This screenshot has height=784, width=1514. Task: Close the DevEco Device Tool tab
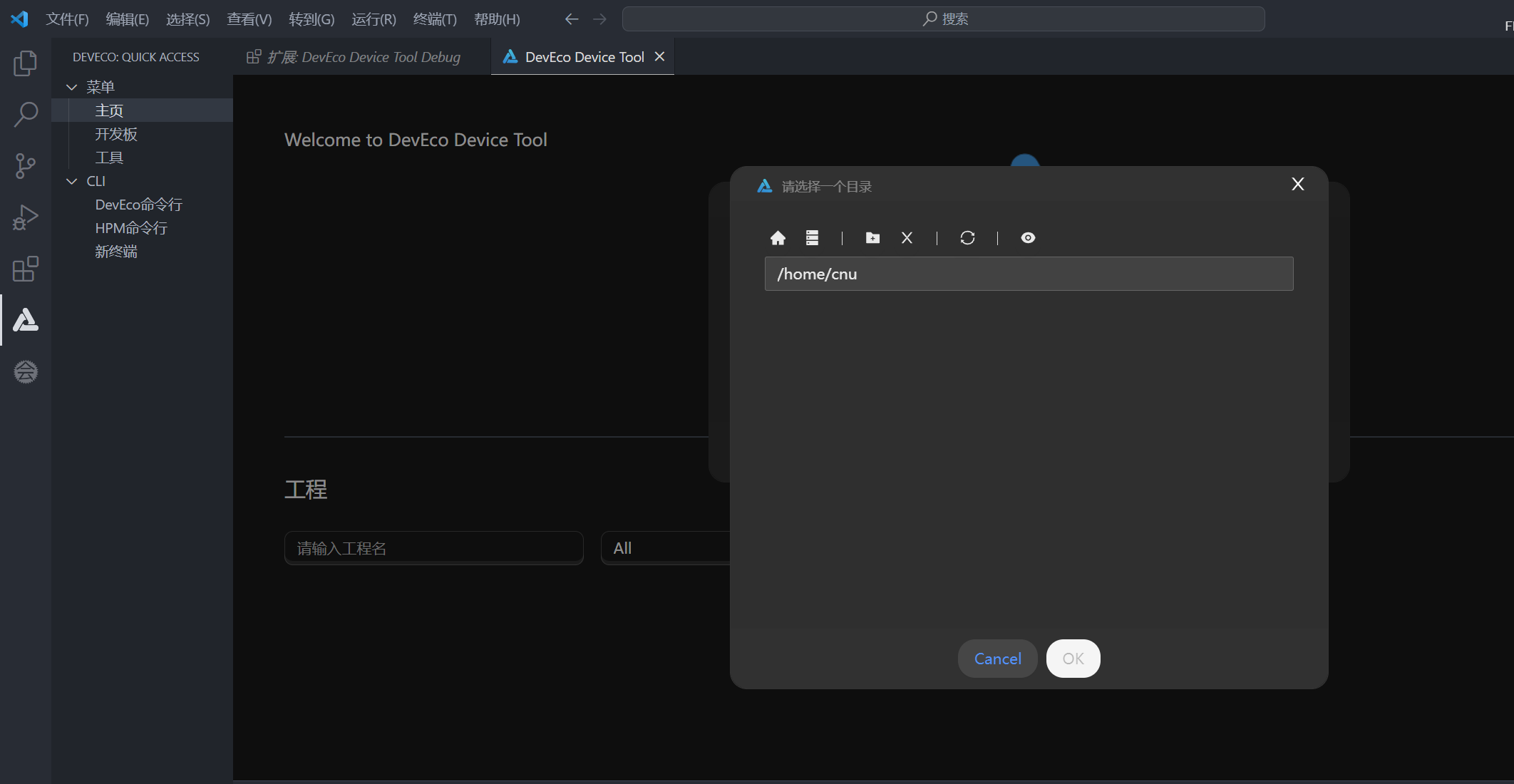click(x=660, y=56)
